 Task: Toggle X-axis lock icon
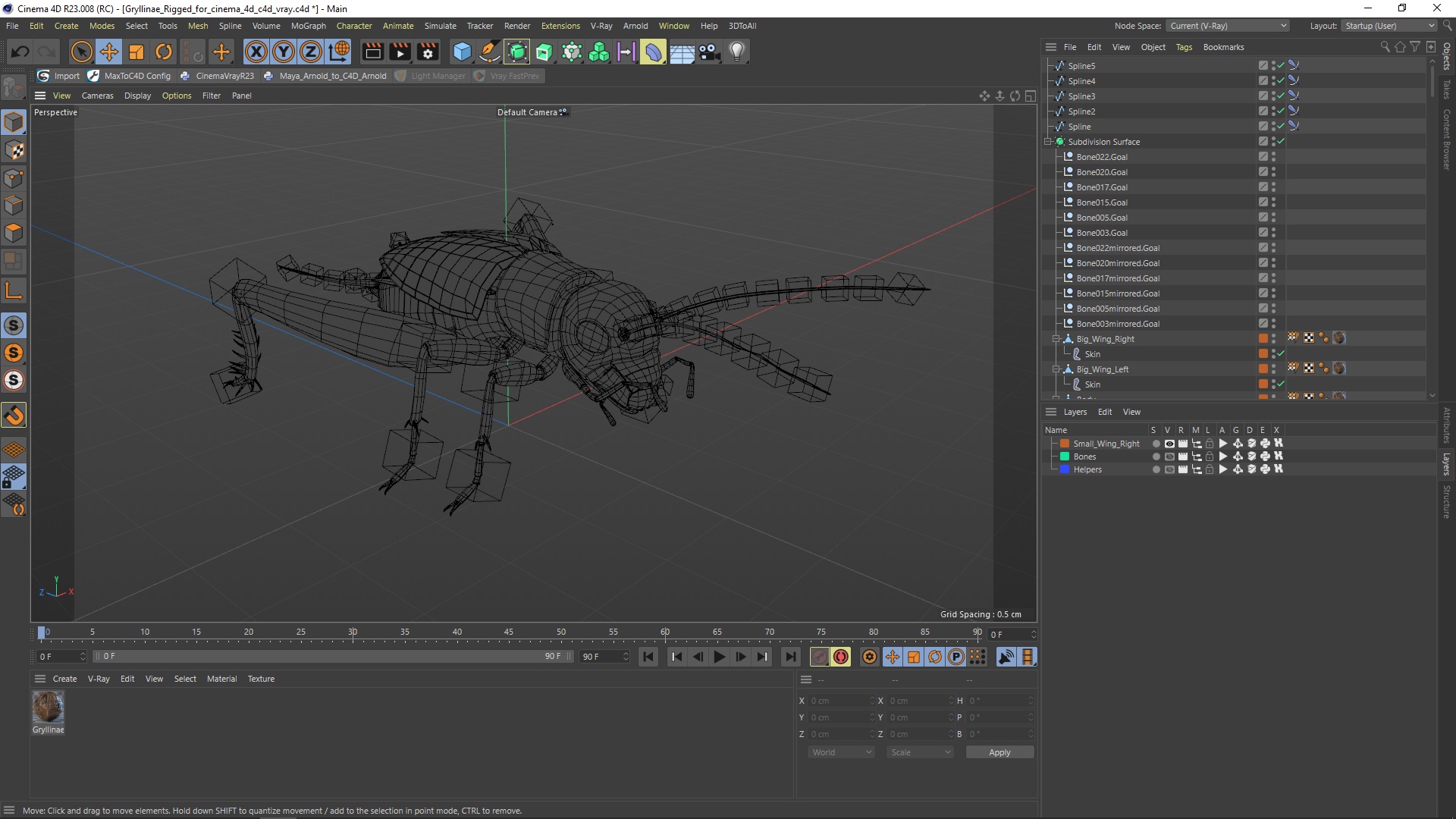(x=256, y=52)
